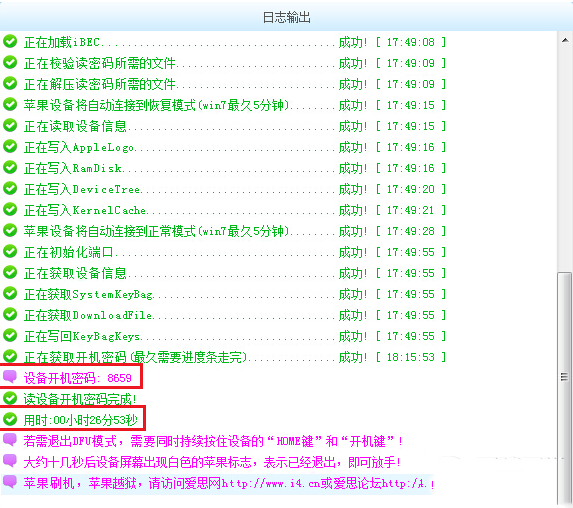Screen dimensions: 573x508
Task: Click check icon beside 正在获取开机密码
Action: click(10, 356)
